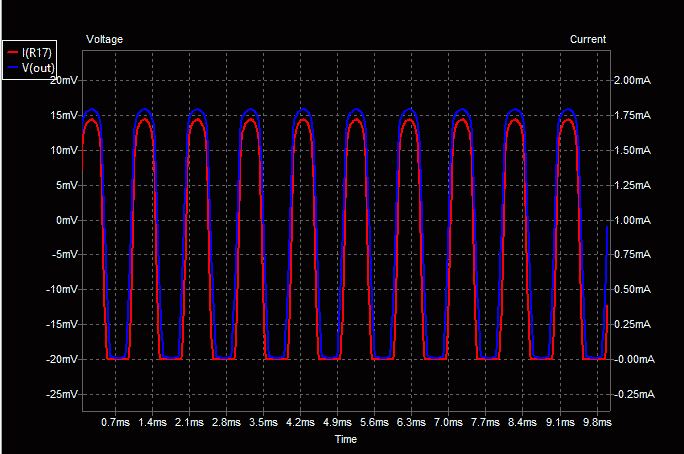Click the -10mV voltage axis label
Image resolution: width=684 pixels, height=454 pixels.
tap(62, 289)
